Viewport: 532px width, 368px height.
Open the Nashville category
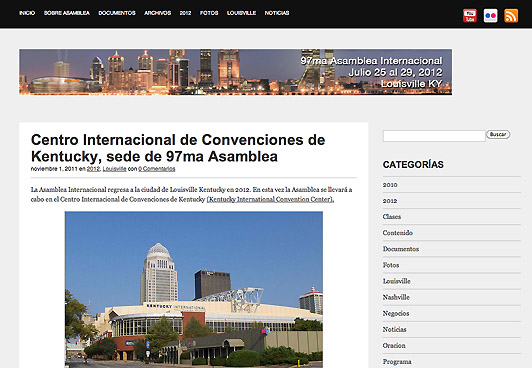tap(396, 297)
